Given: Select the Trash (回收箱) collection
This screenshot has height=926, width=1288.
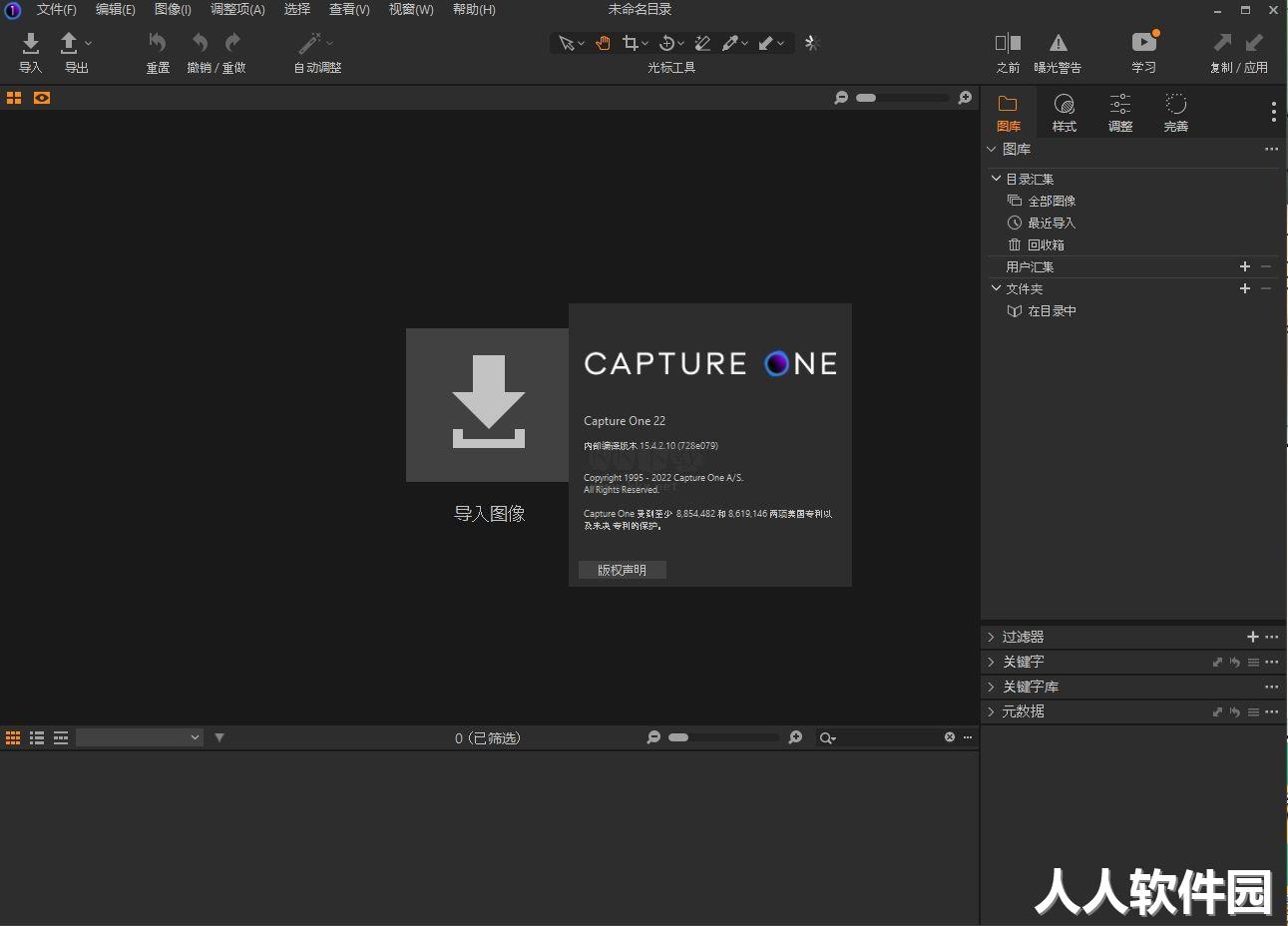Looking at the screenshot, I should 1037,244.
